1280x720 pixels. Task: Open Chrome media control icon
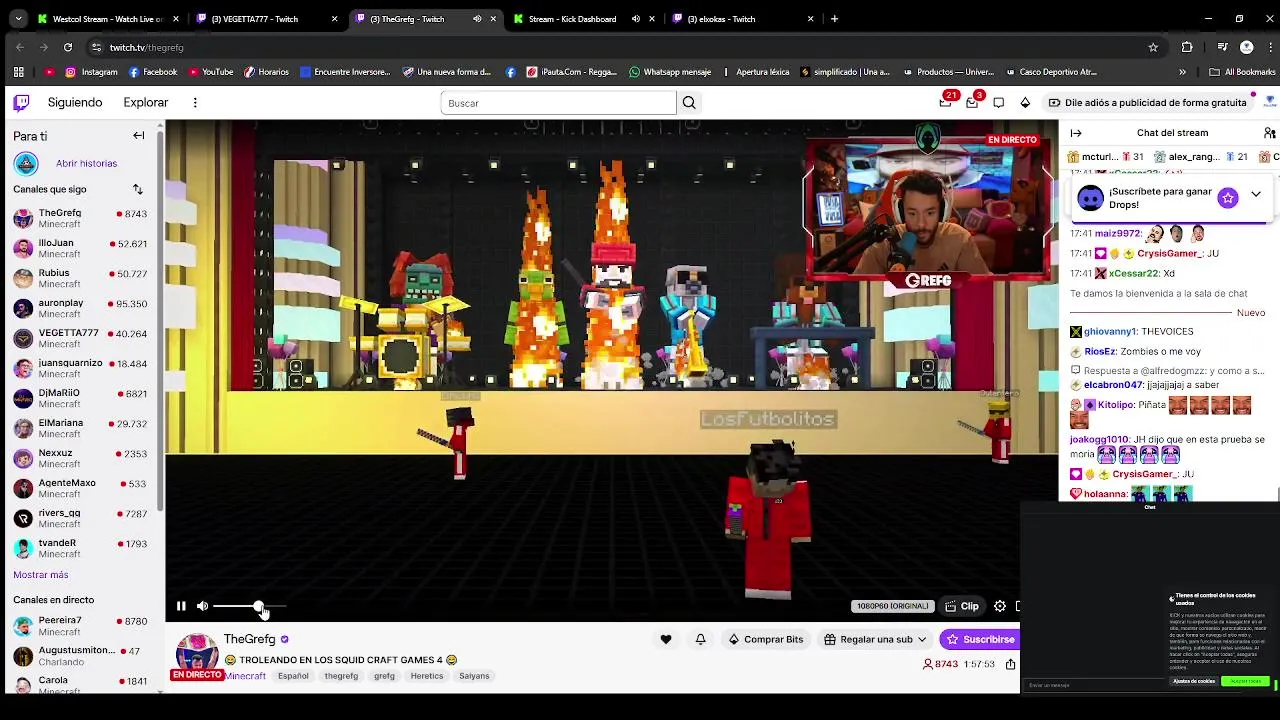pos(1222,47)
